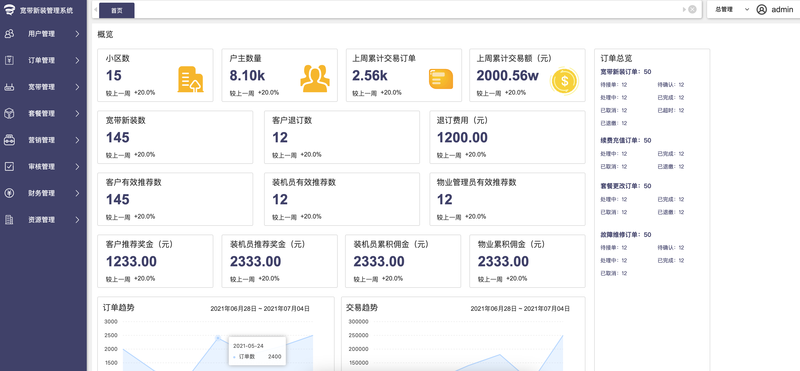The image size is (800, 371).
Task: Click the 客户退订数 card value
Action: [280, 138]
